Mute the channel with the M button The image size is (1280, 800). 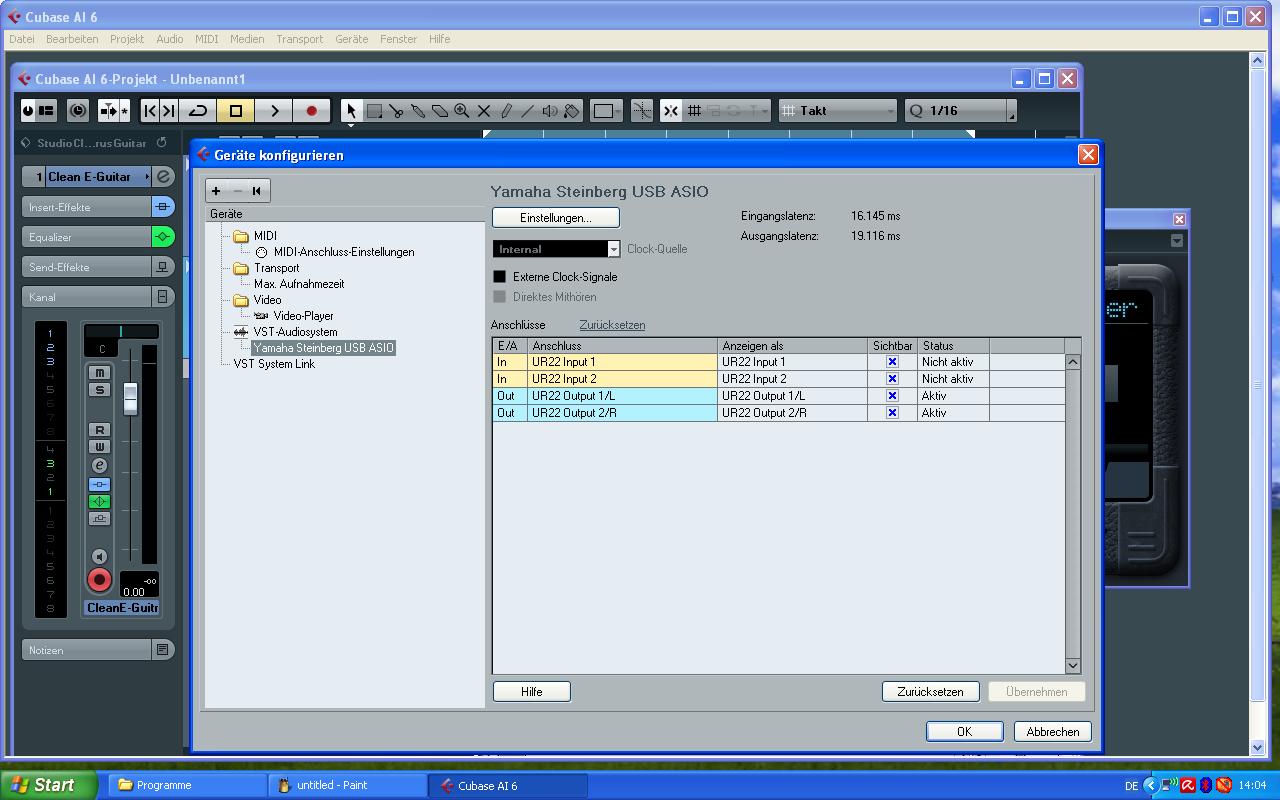coord(99,373)
